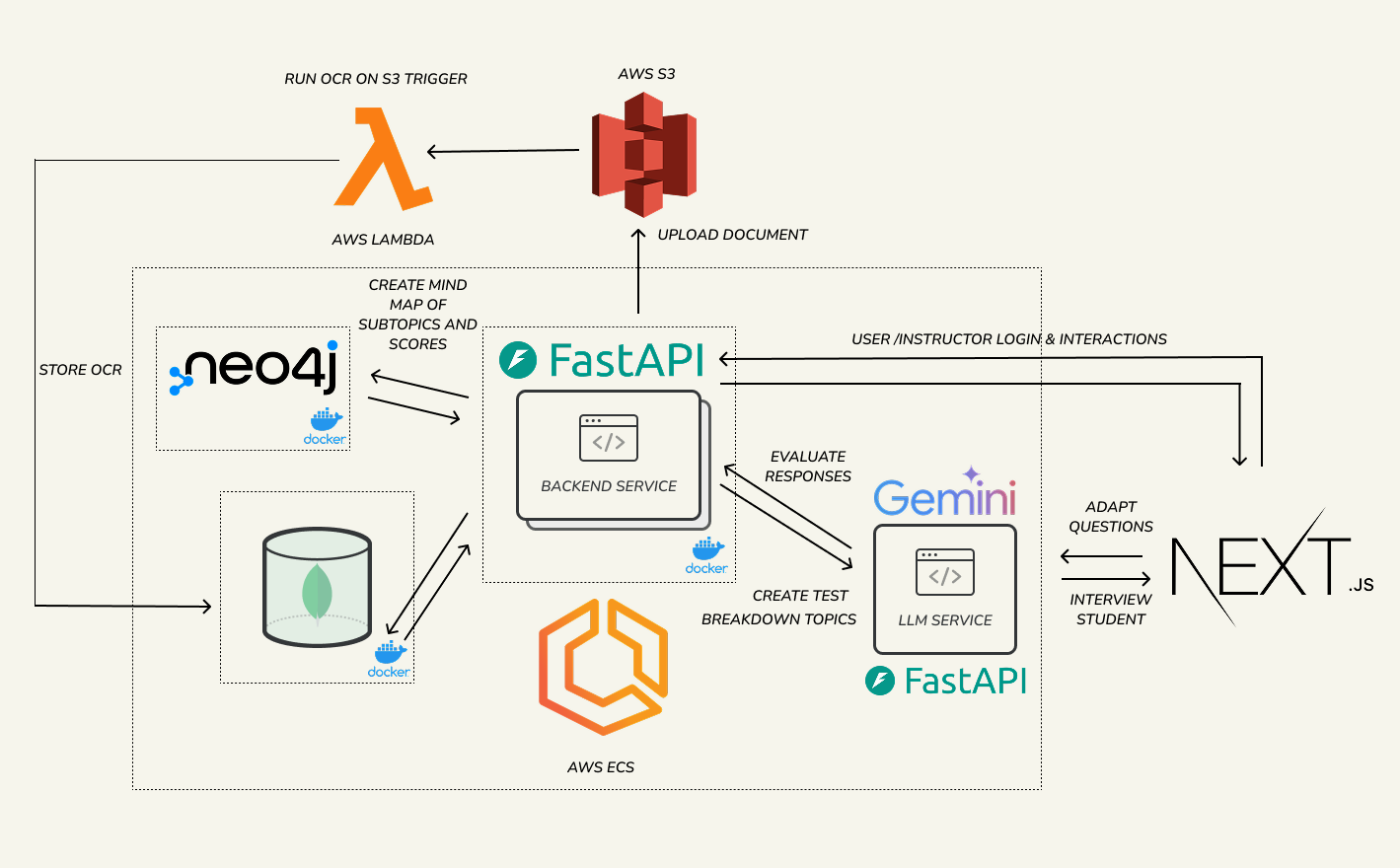Viewport: 1400px width, 868px height.
Task: Click the "UPLOAD DOCUMENT" label
Action: coord(732,235)
